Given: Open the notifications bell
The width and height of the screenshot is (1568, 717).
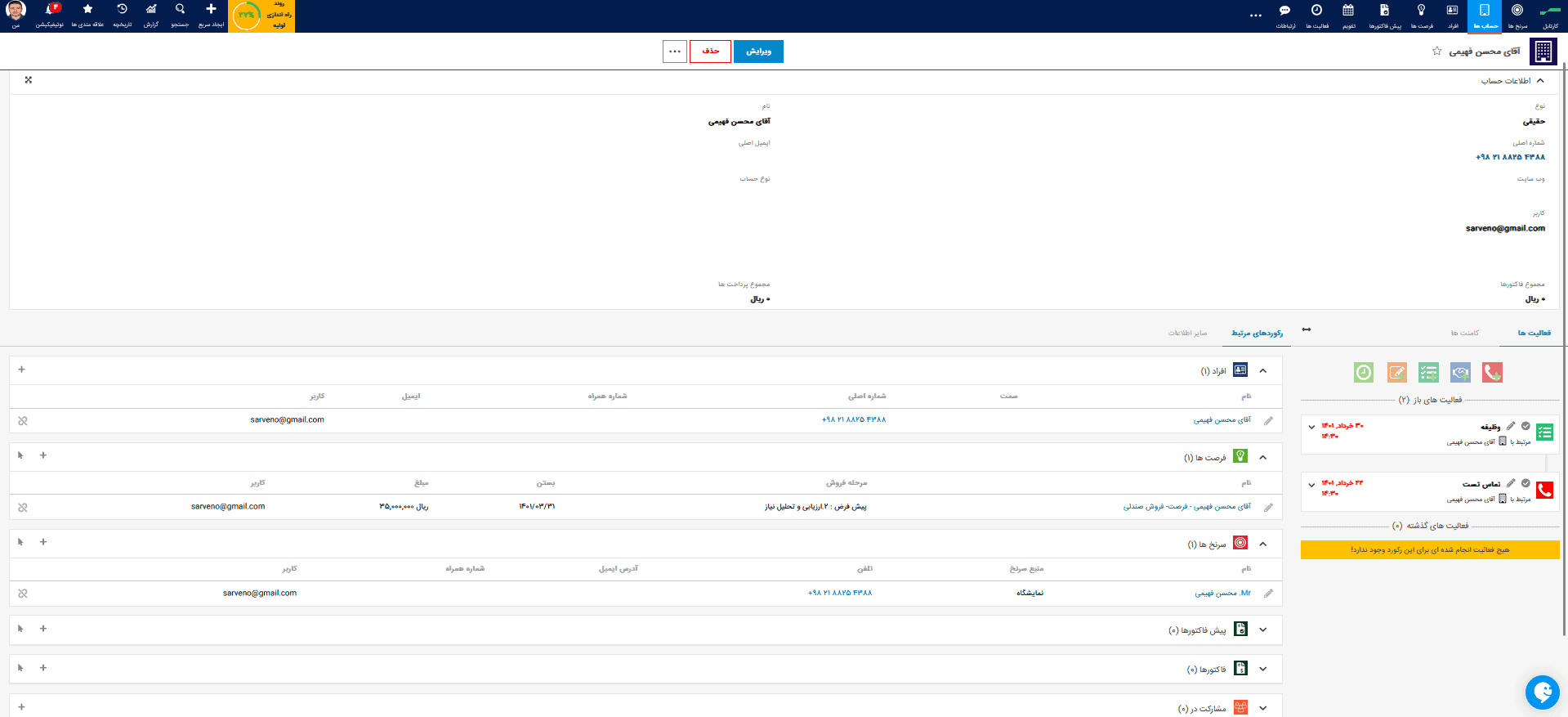Looking at the screenshot, I should pyautogui.click(x=50, y=16).
